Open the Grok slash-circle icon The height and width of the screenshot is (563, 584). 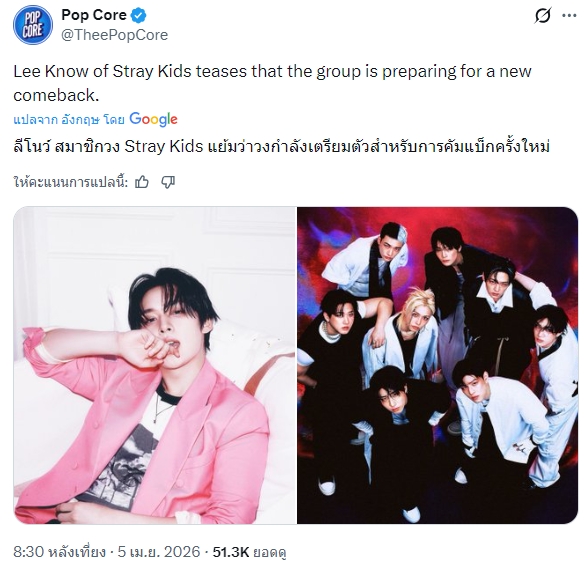(542, 16)
